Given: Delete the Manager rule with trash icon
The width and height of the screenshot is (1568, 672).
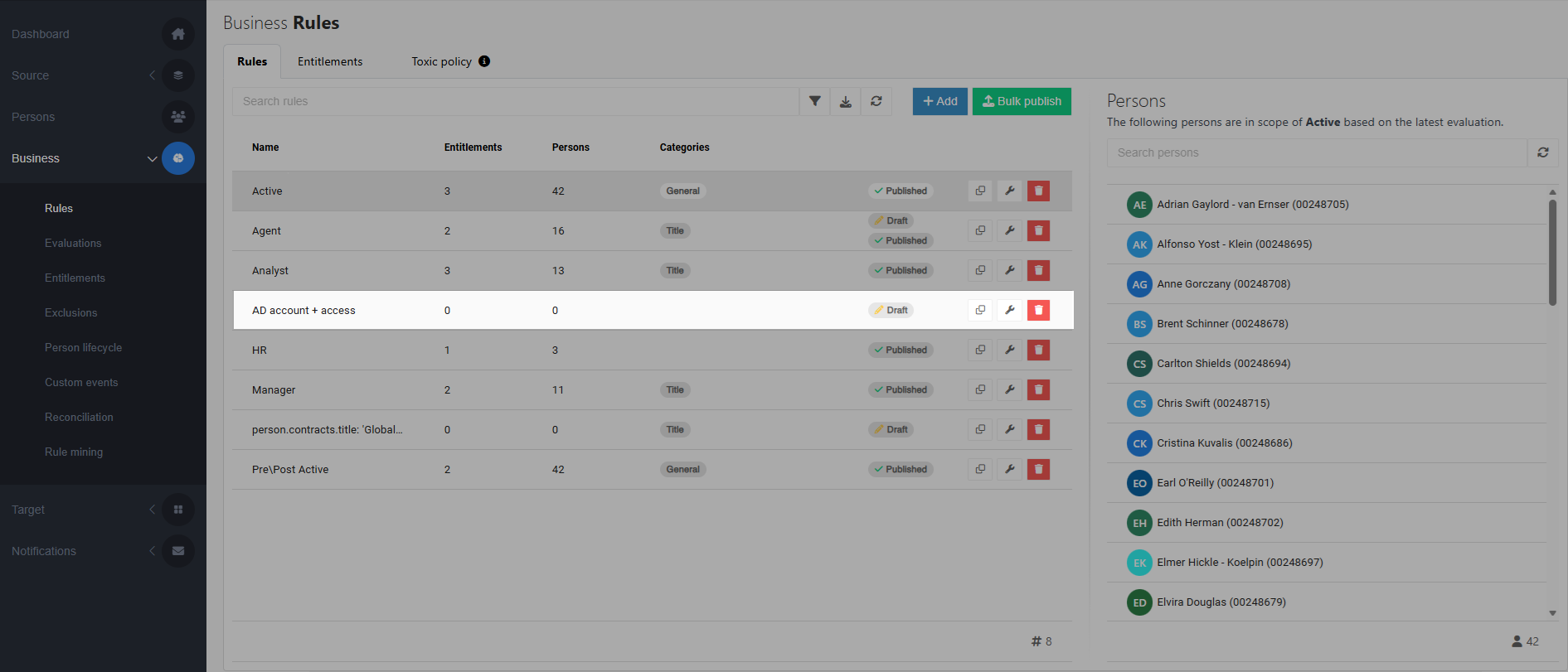Looking at the screenshot, I should (1038, 389).
